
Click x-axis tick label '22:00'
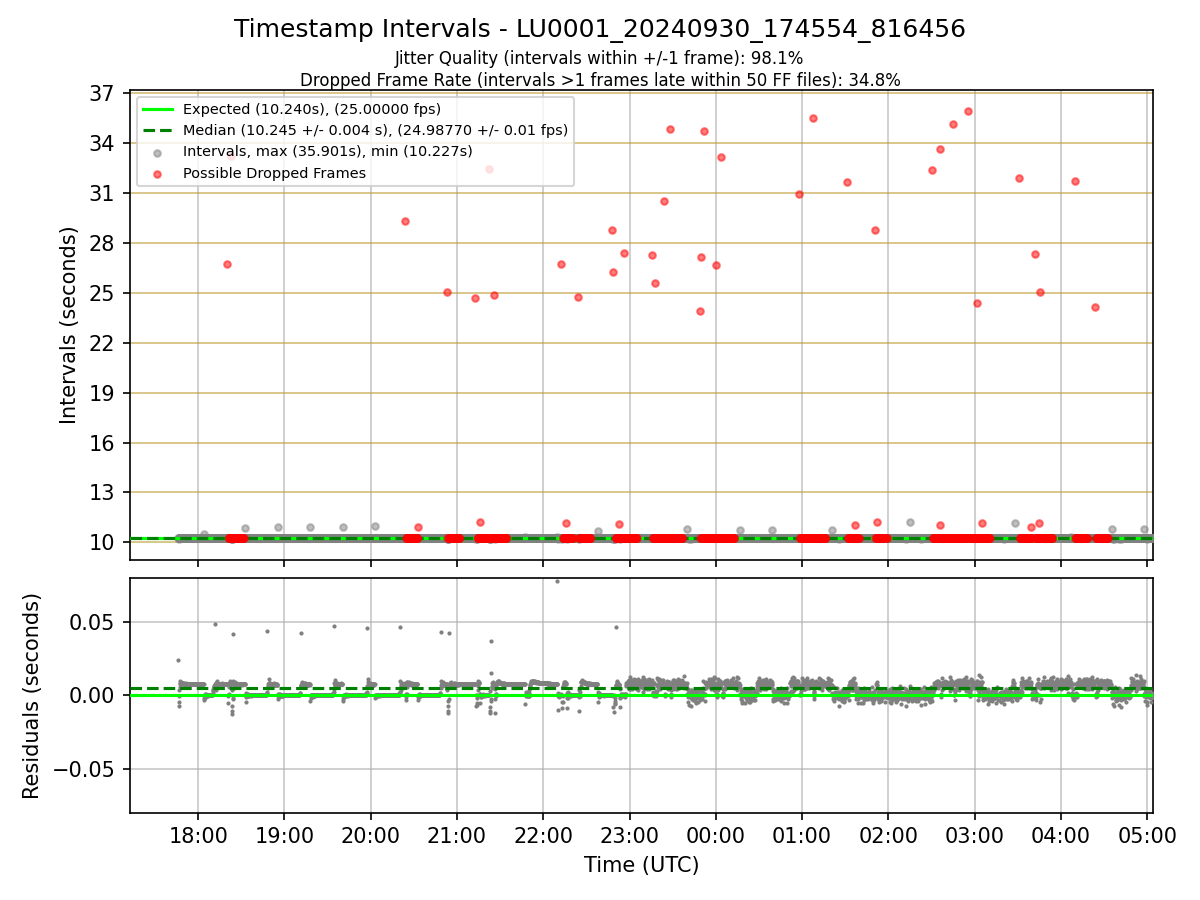tap(543, 835)
